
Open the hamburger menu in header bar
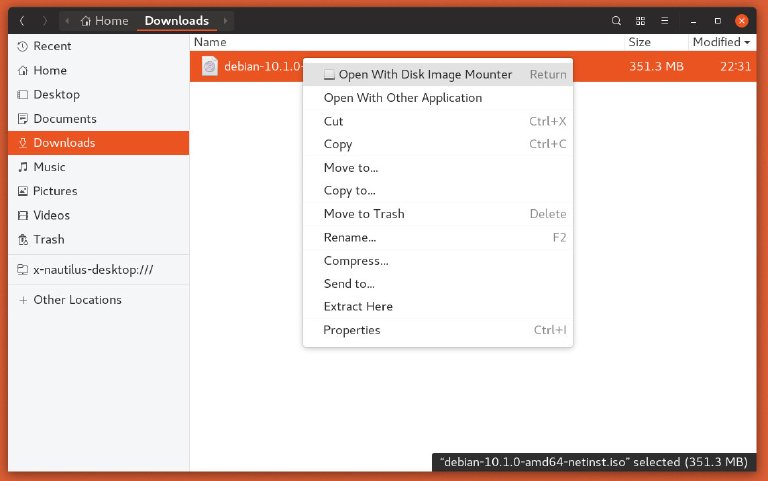tap(665, 20)
